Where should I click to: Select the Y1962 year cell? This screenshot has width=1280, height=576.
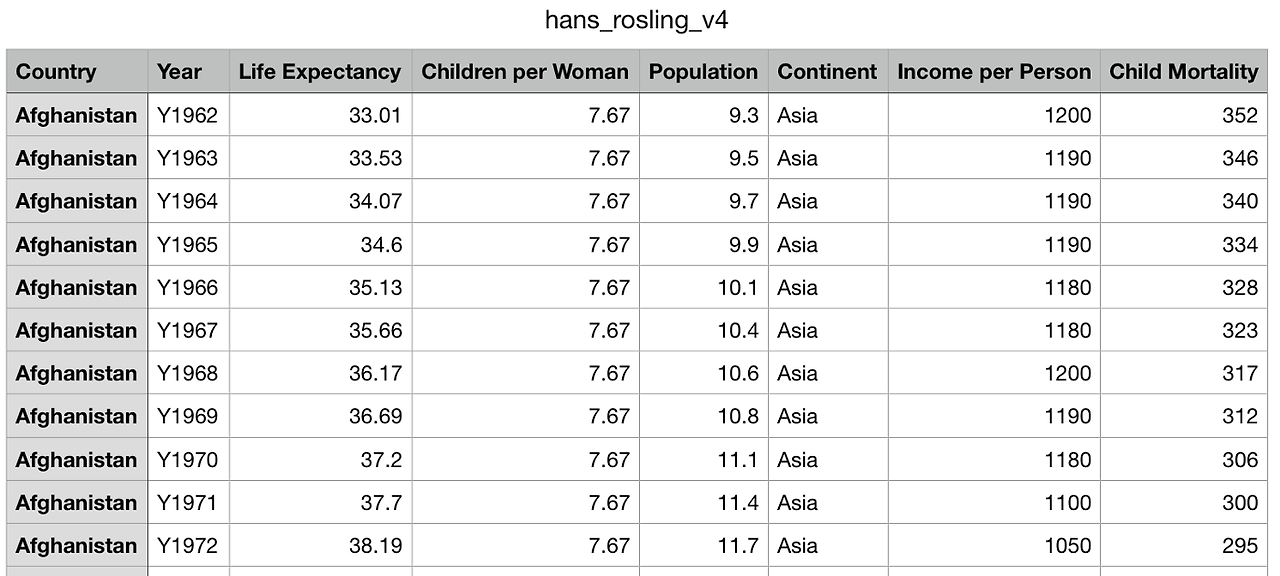click(187, 115)
